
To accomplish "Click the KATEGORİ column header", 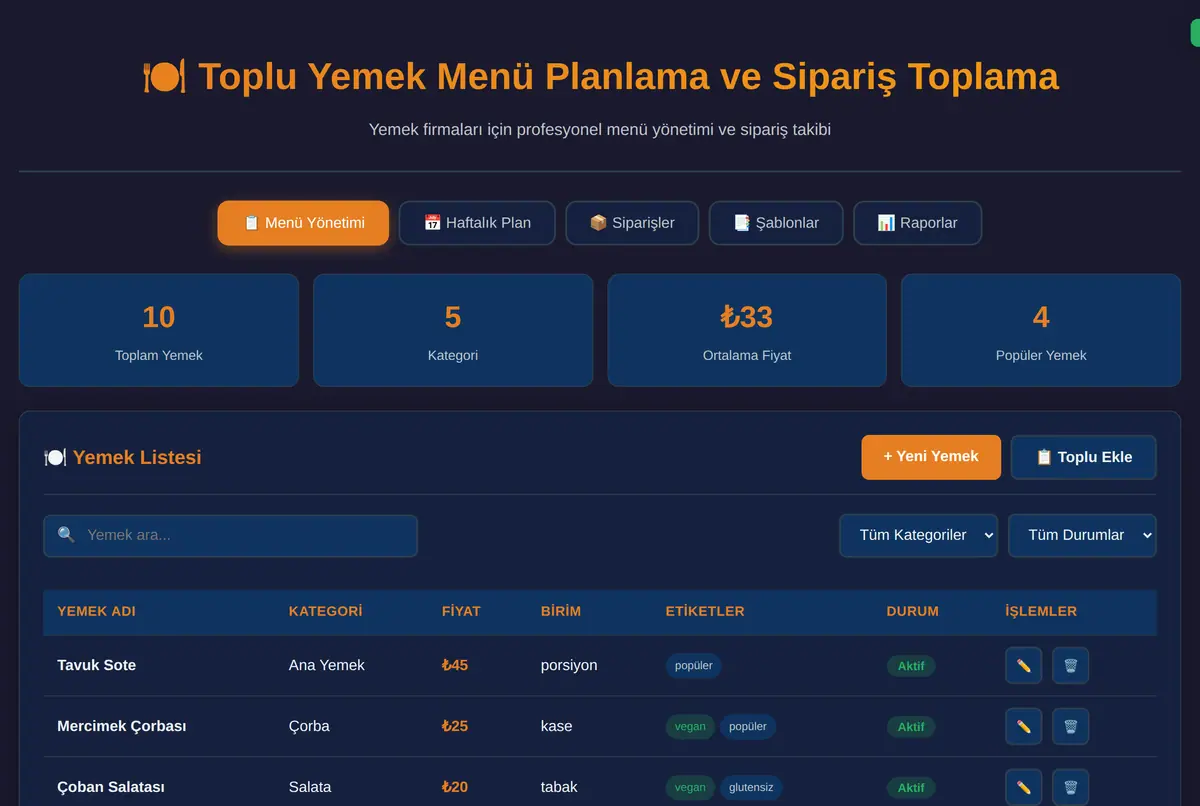I will 325,611.
